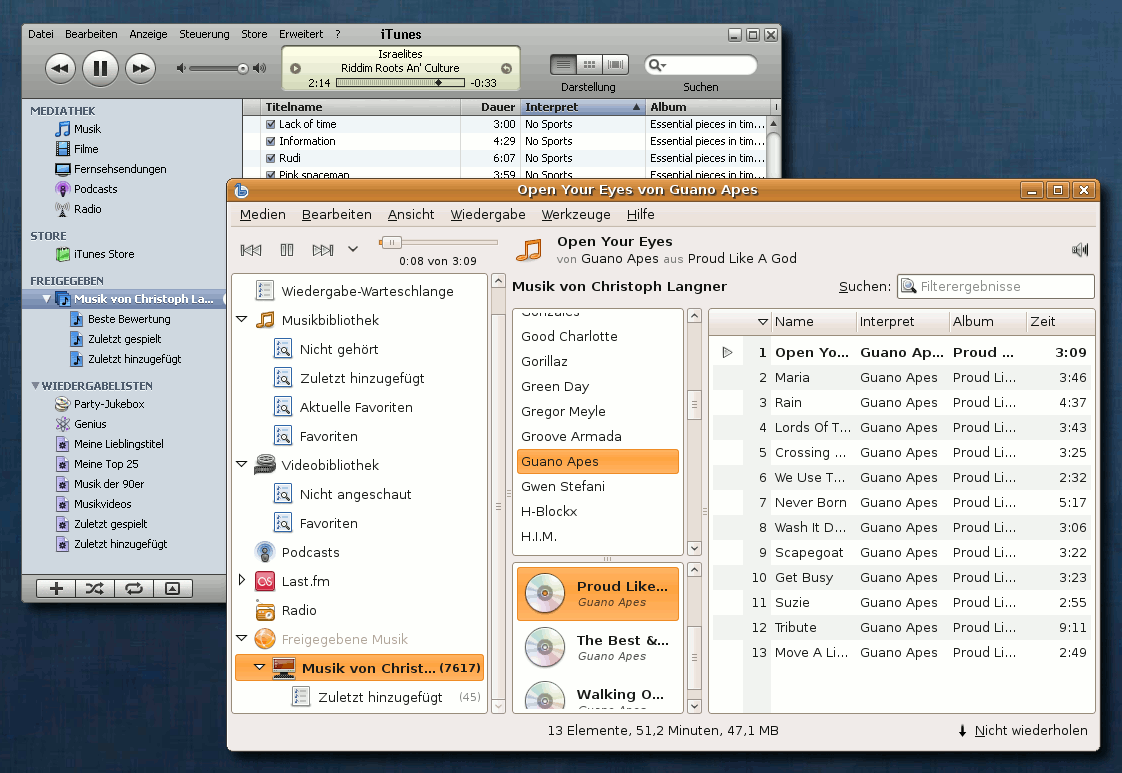Sort Banshee tracks by Zeit column
The width and height of the screenshot is (1122, 773).
(x=1060, y=322)
